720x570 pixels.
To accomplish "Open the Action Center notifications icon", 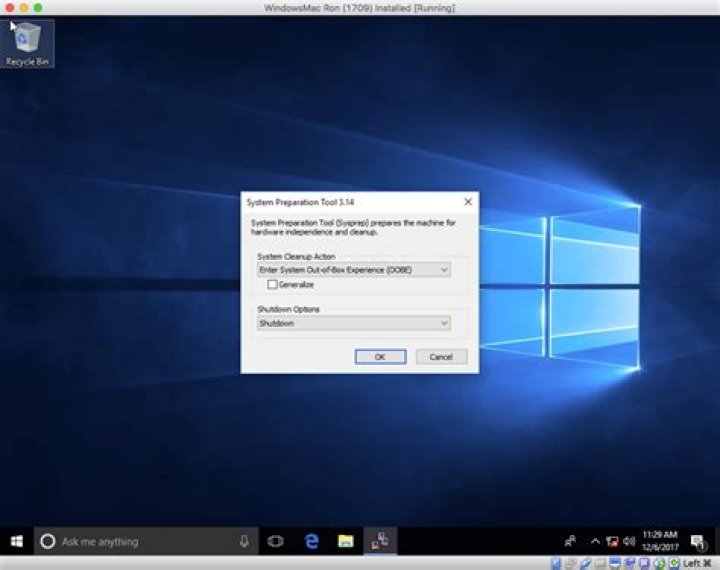I will pos(698,542).
